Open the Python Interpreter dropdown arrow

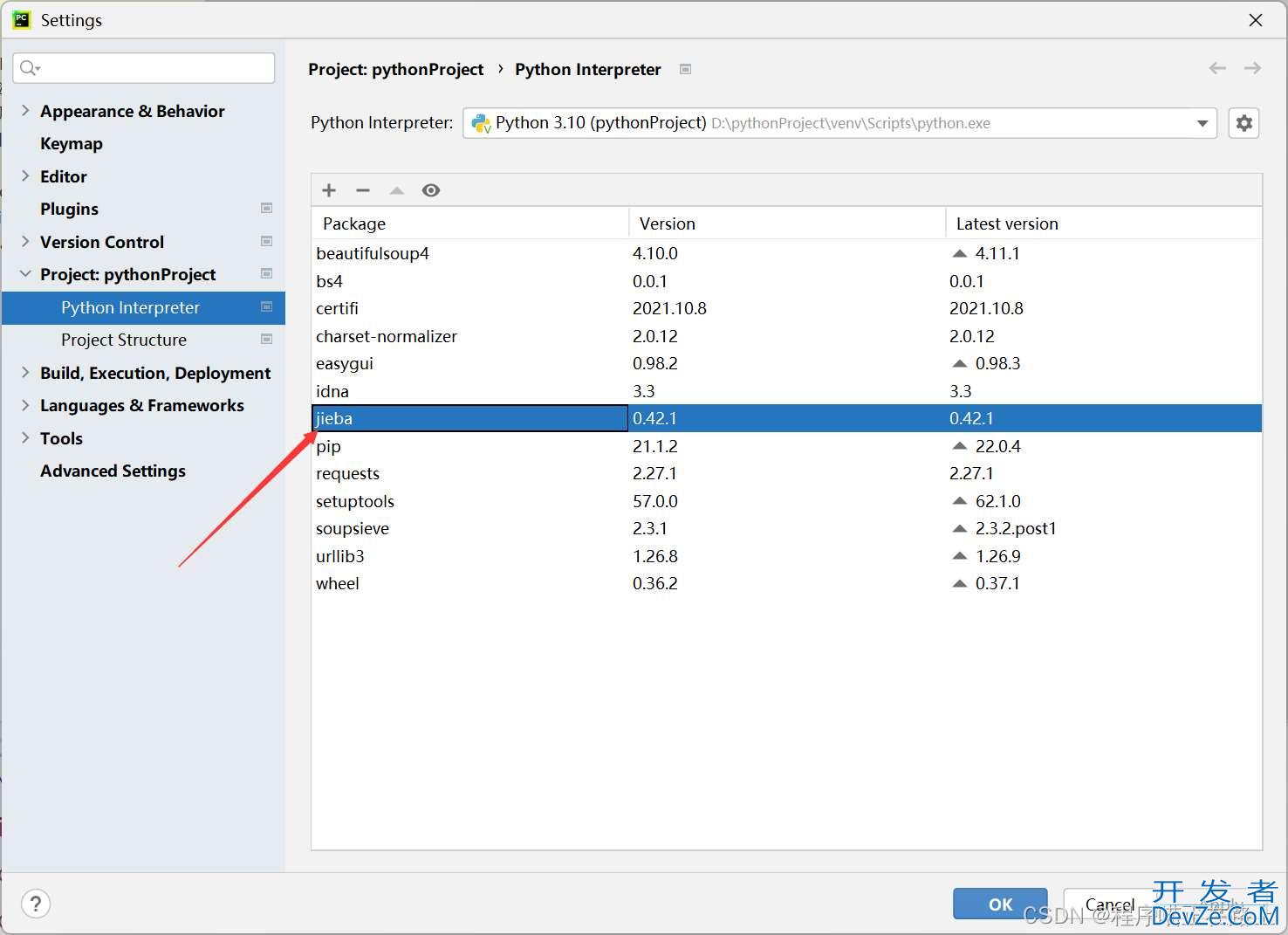pyautogui.click(x=1202, y=123)
